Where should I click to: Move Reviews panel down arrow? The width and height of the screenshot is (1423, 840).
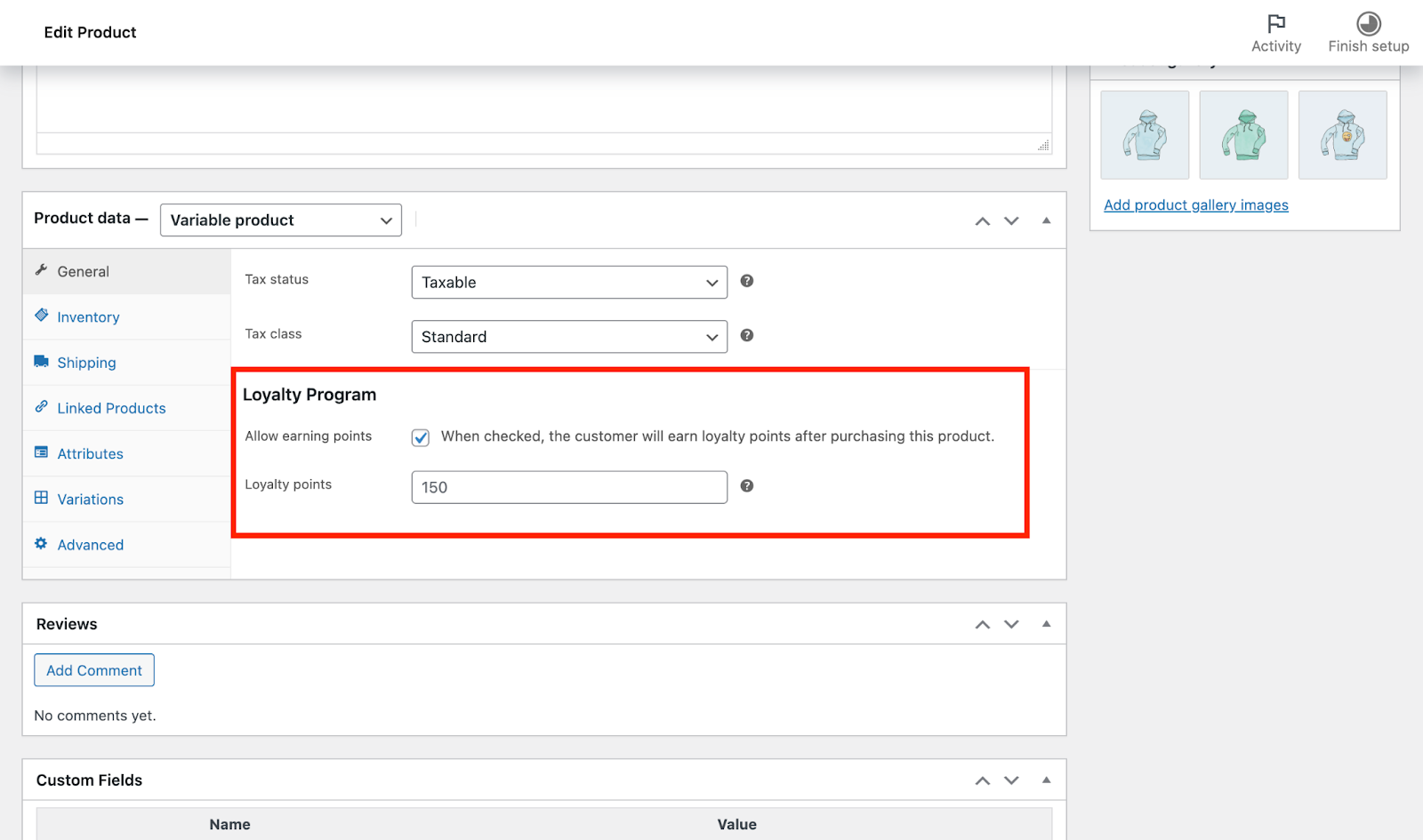tap(1011, 624)
